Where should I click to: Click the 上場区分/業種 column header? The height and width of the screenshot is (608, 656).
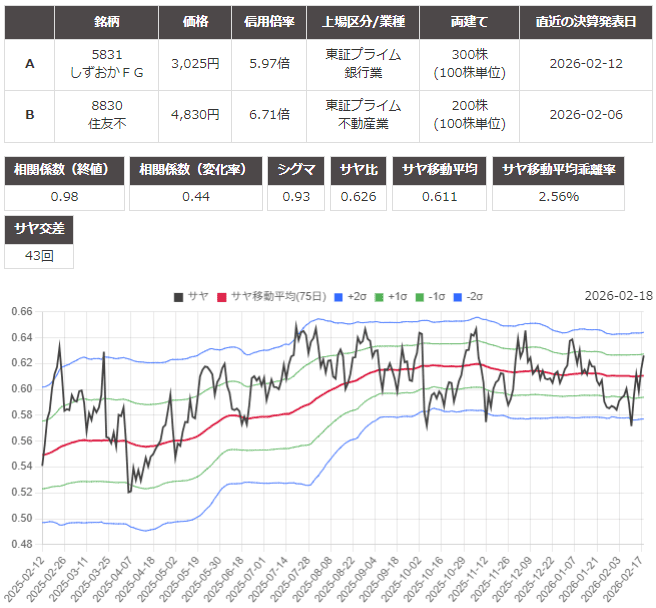pyautogui.click(x=363, y=22)
